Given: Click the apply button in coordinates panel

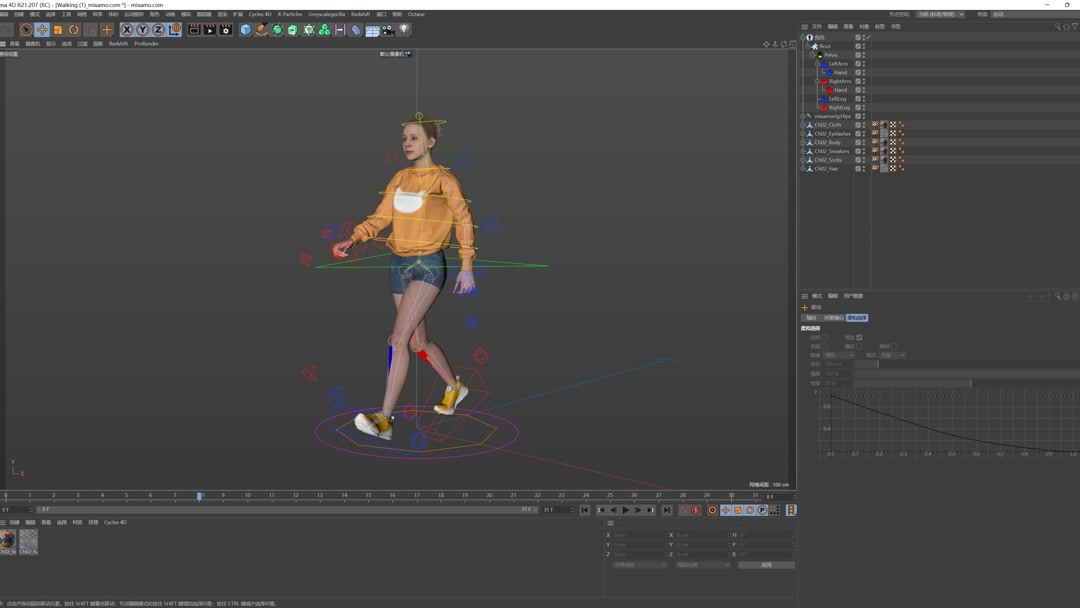Looking at the screenshot, I should (x=765, y=565).
